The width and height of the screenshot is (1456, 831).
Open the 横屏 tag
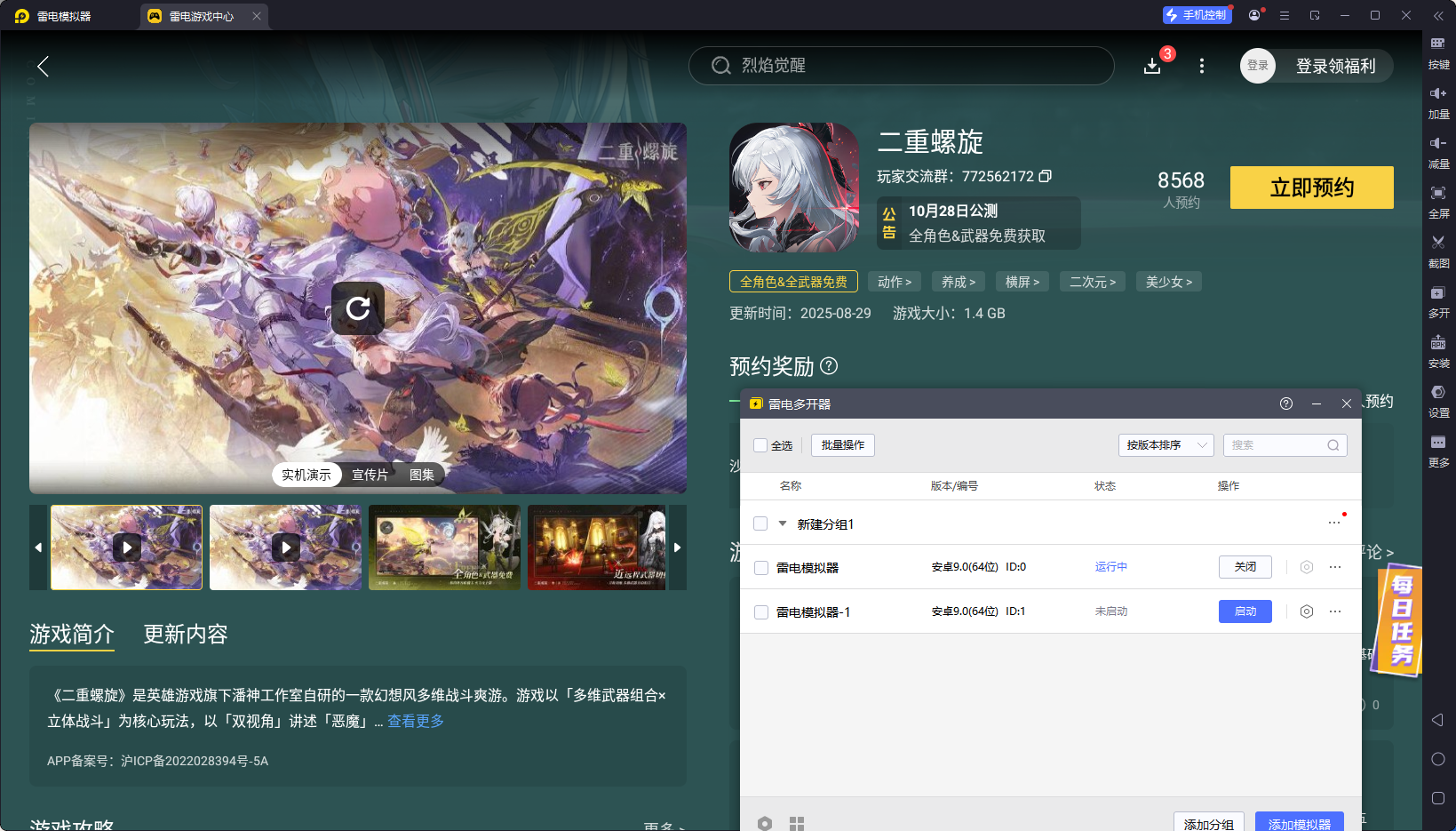pos(1022,282)
